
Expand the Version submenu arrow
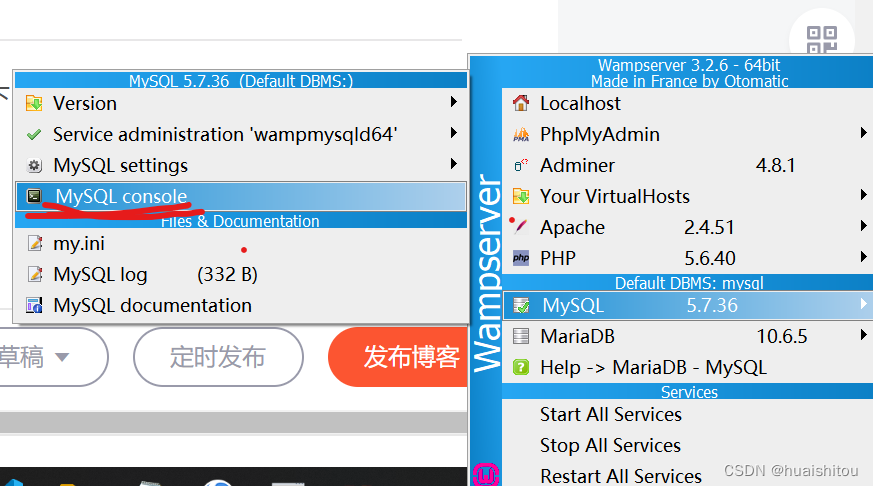tap(454, 102)
